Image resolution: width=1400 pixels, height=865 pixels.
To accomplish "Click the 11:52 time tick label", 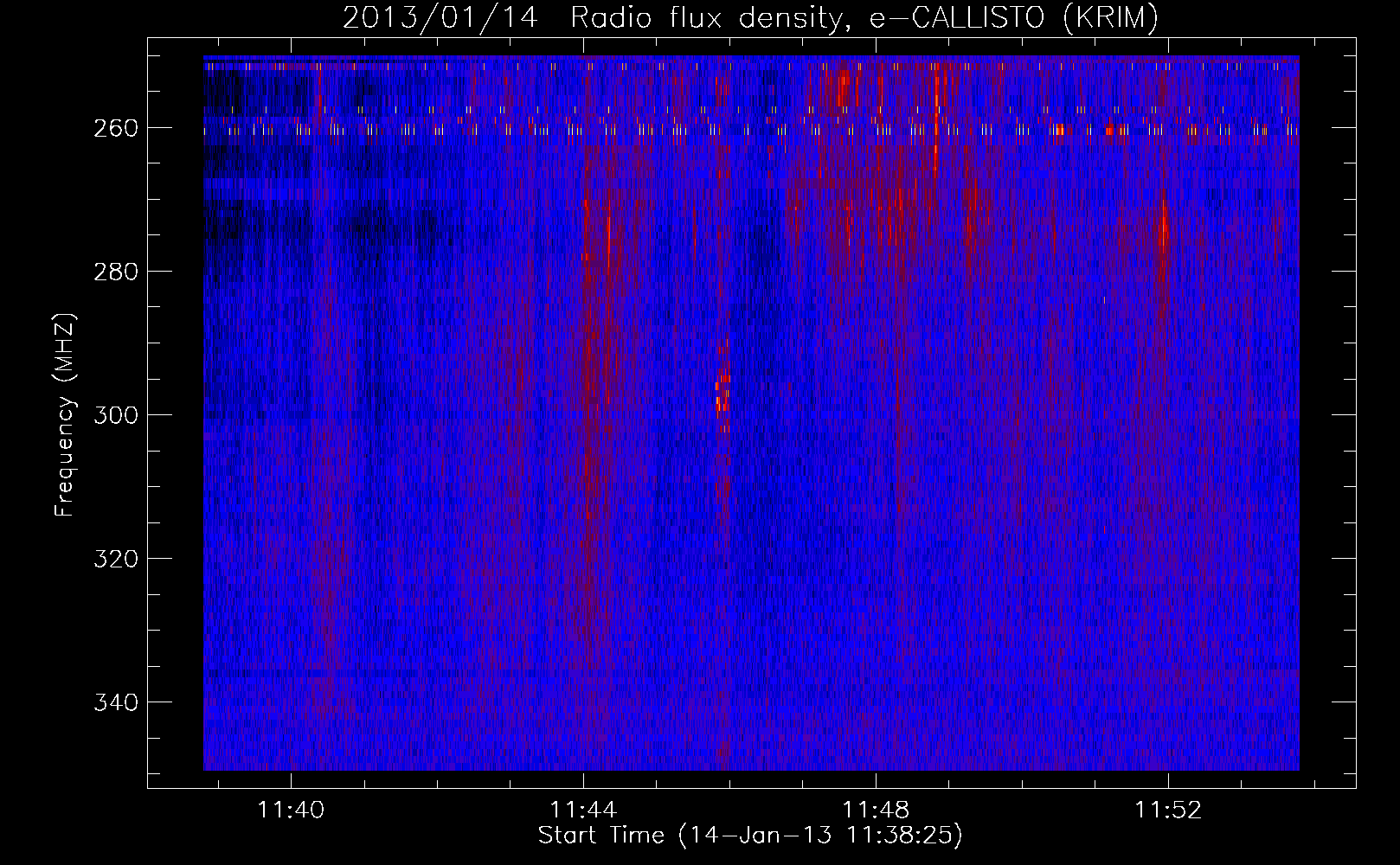I will coord(1168,810).
